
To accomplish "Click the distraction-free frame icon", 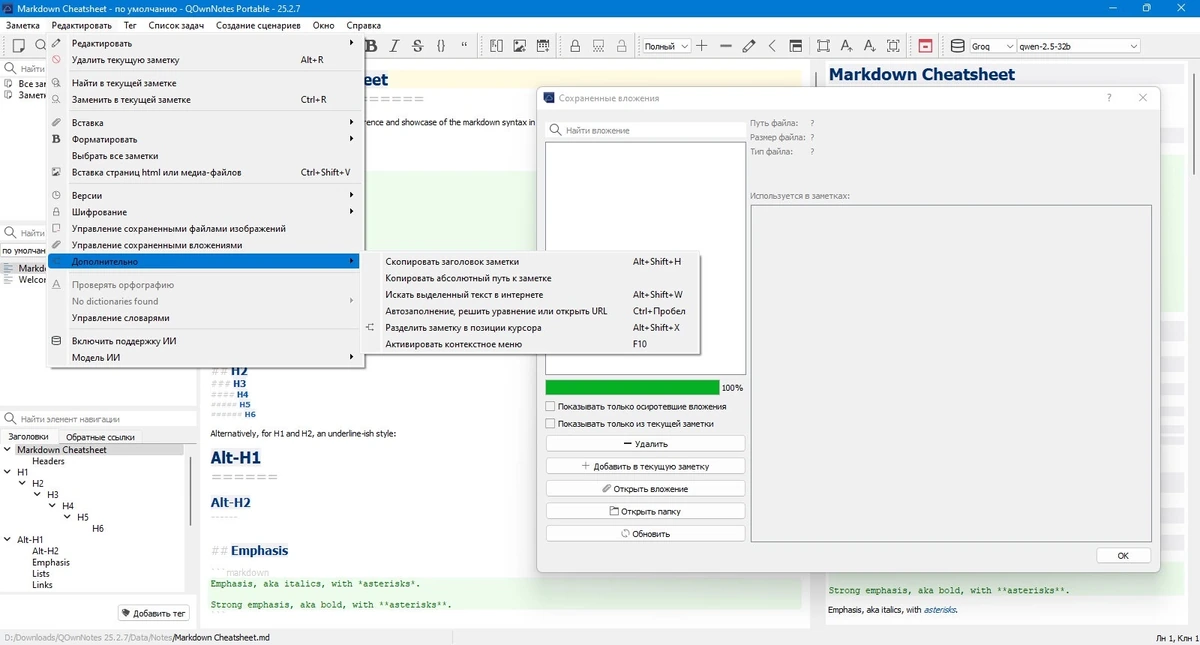I will coord(823,46).
